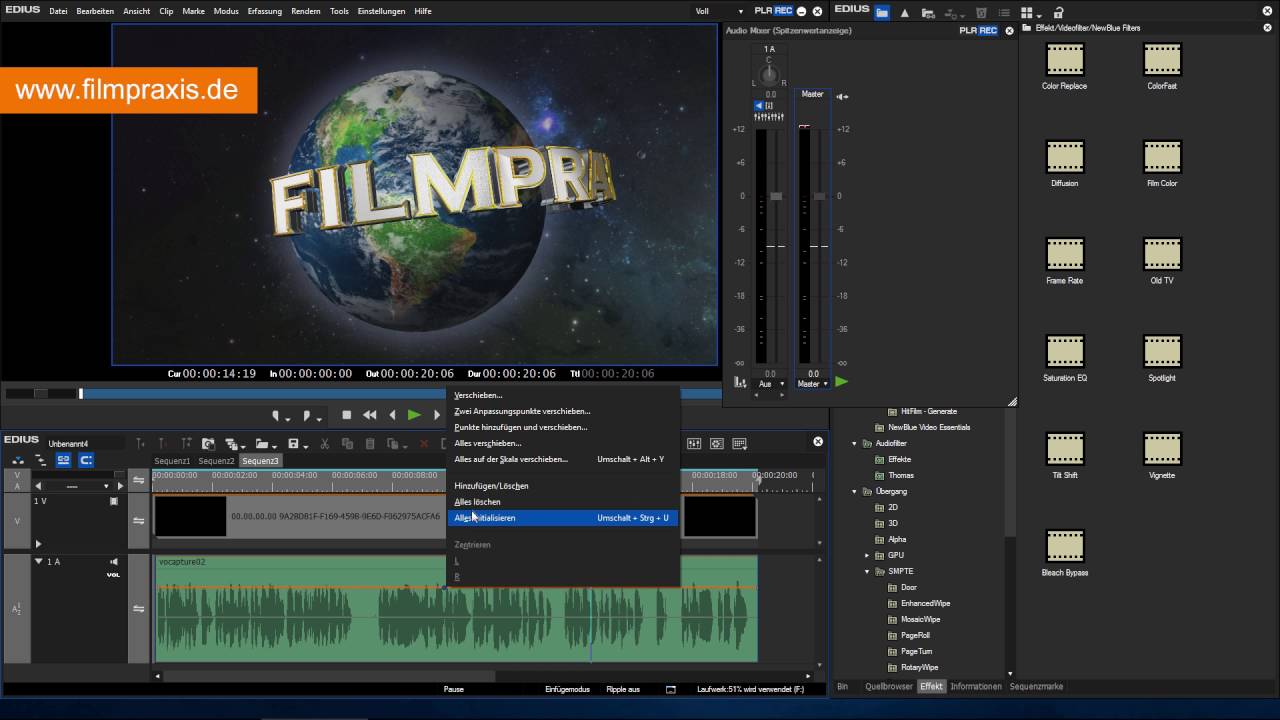Switch to Sequenz2 tab
Image resolution: width=1280 pixels, height=720 pixels.
(216, 461)
